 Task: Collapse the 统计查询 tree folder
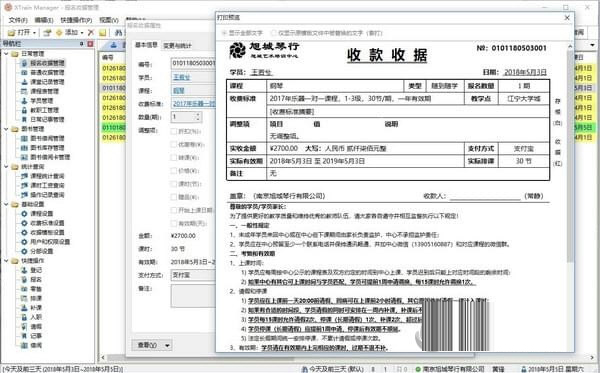6,166
